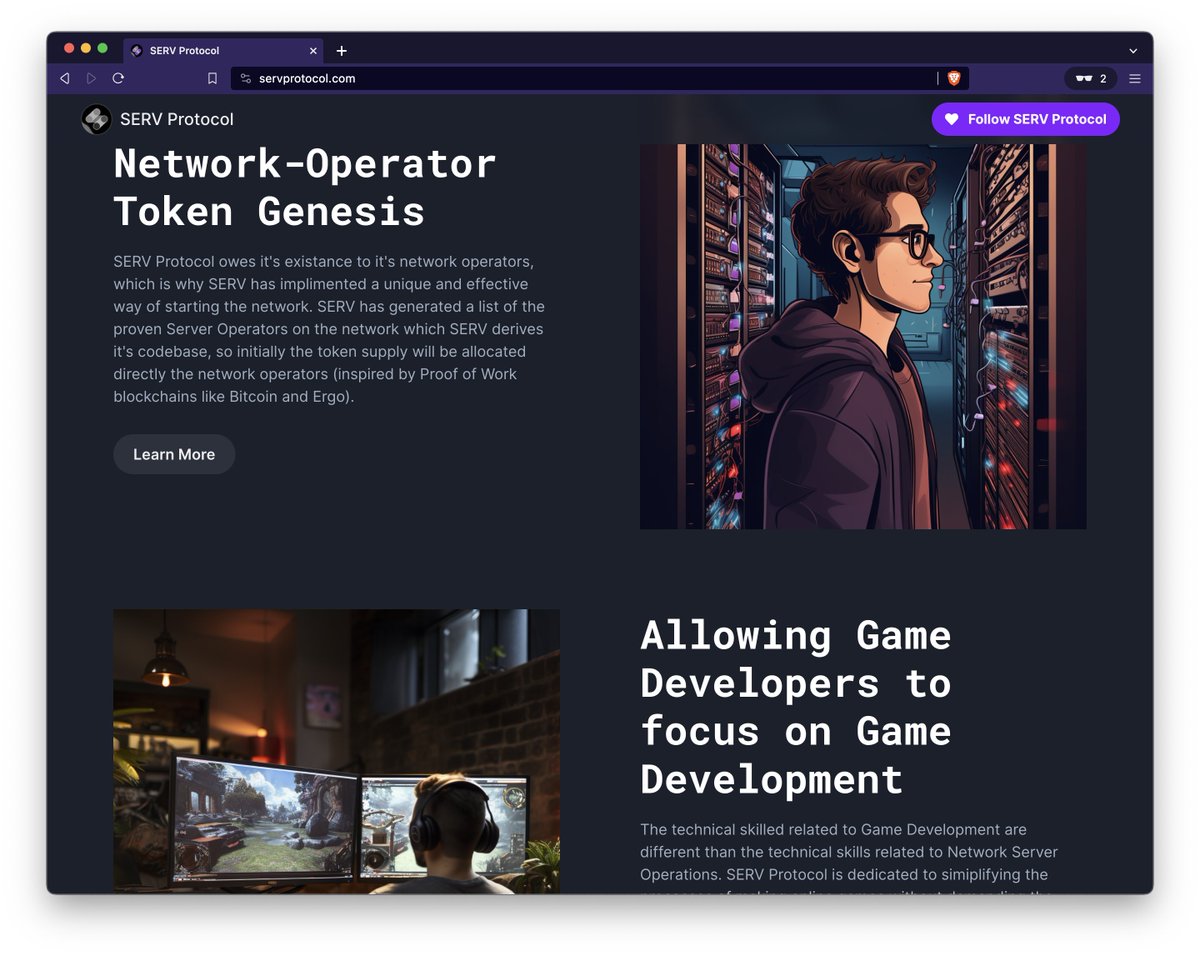Viewport: 1200px width, 956px height.
Task: Click the SERV Protocol logo icon
Action: tap(96, 119)
